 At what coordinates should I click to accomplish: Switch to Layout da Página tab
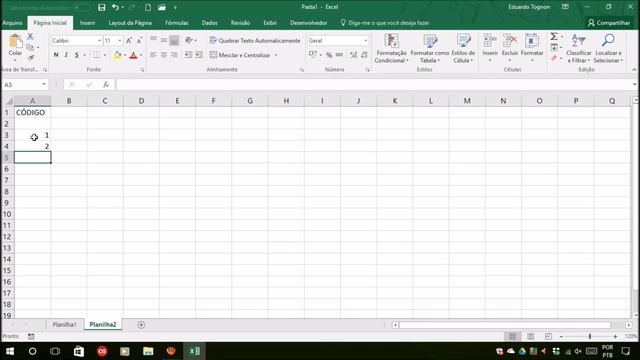(130, 23)
